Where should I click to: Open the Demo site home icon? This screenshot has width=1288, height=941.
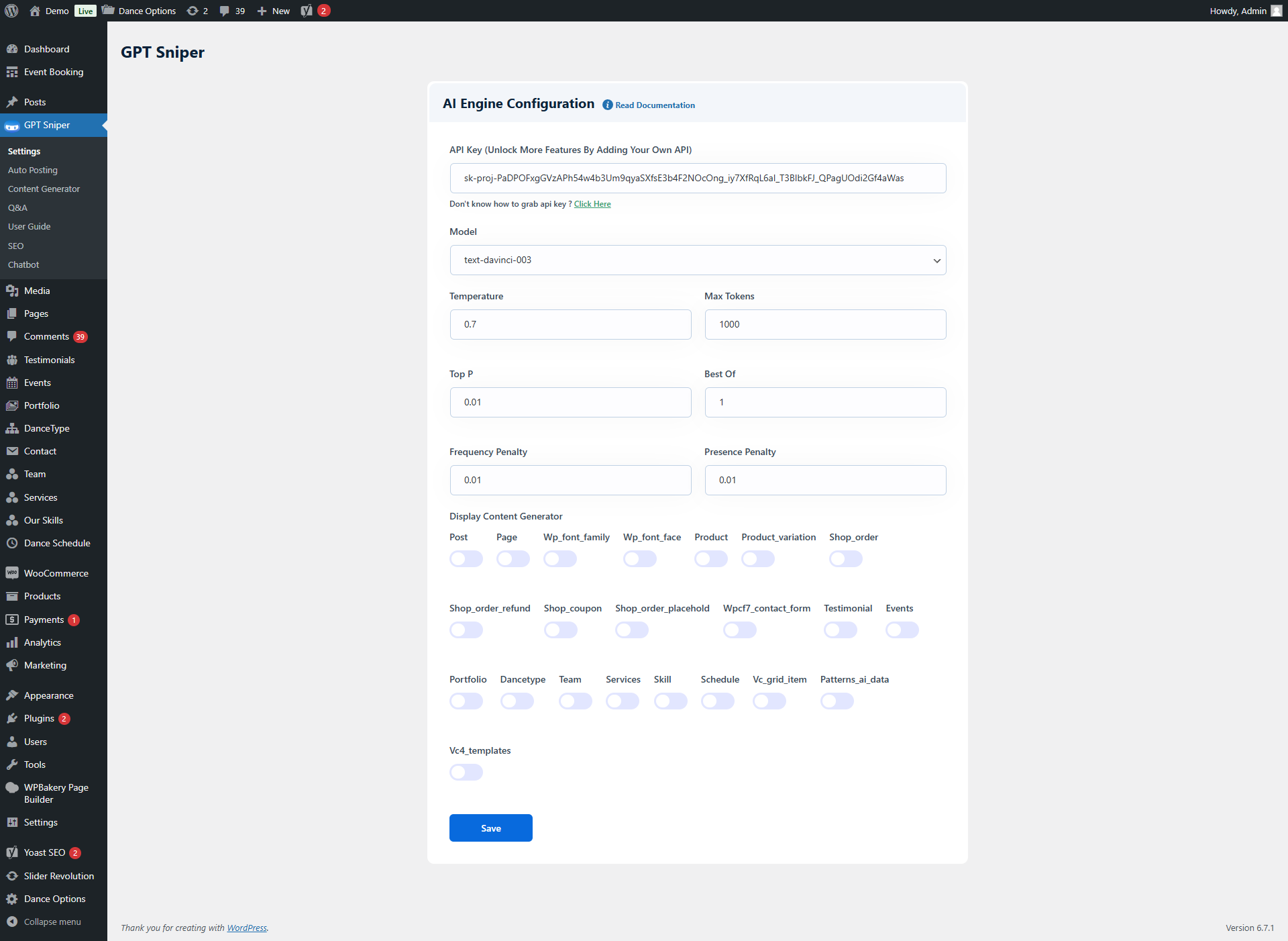coord(35,11)
